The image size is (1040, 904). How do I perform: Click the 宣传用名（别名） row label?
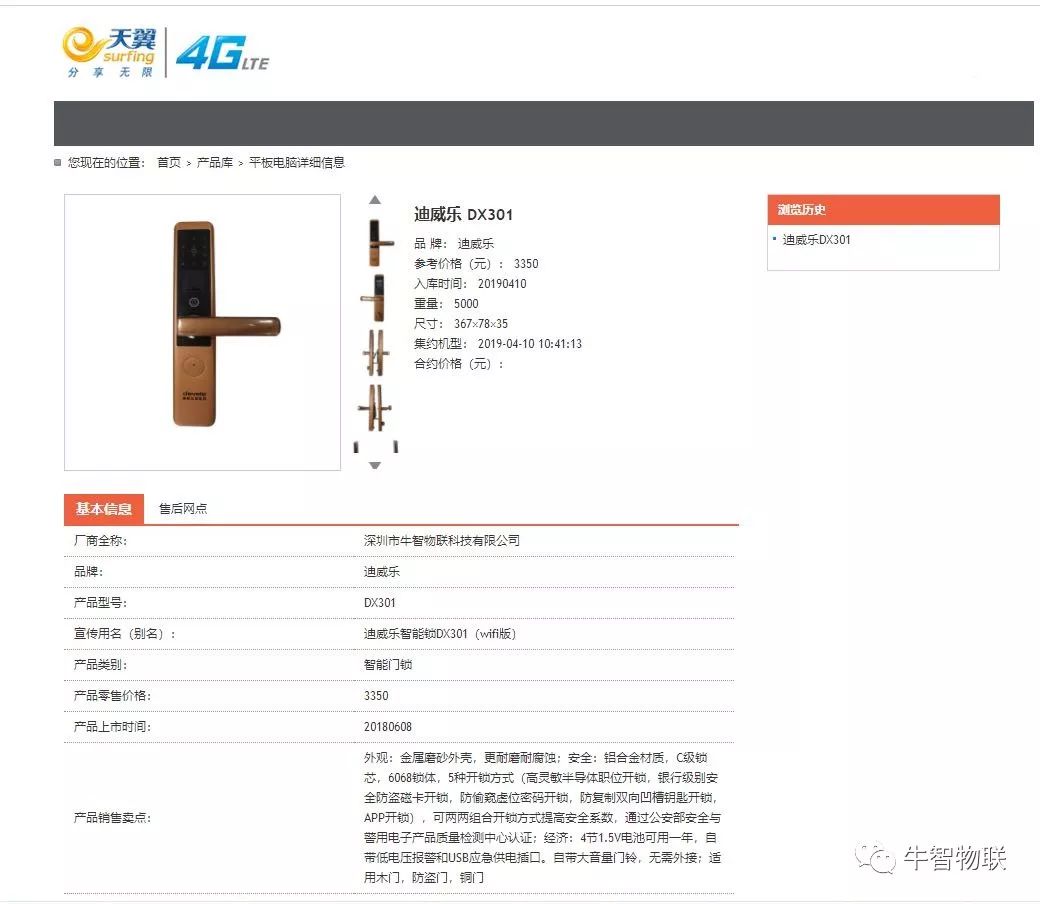(x=125, y=634)
